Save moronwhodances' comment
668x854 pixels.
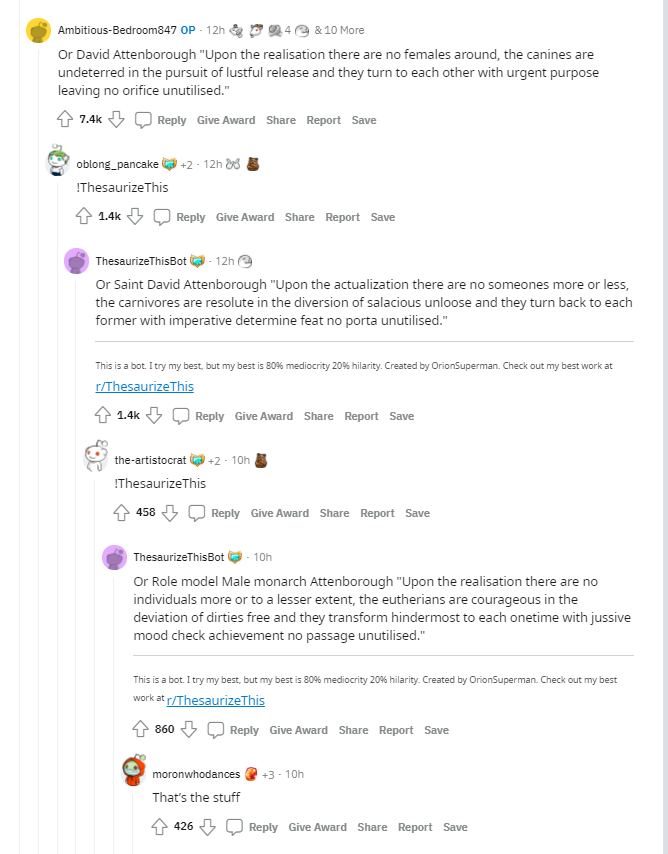tap(455, 827)
